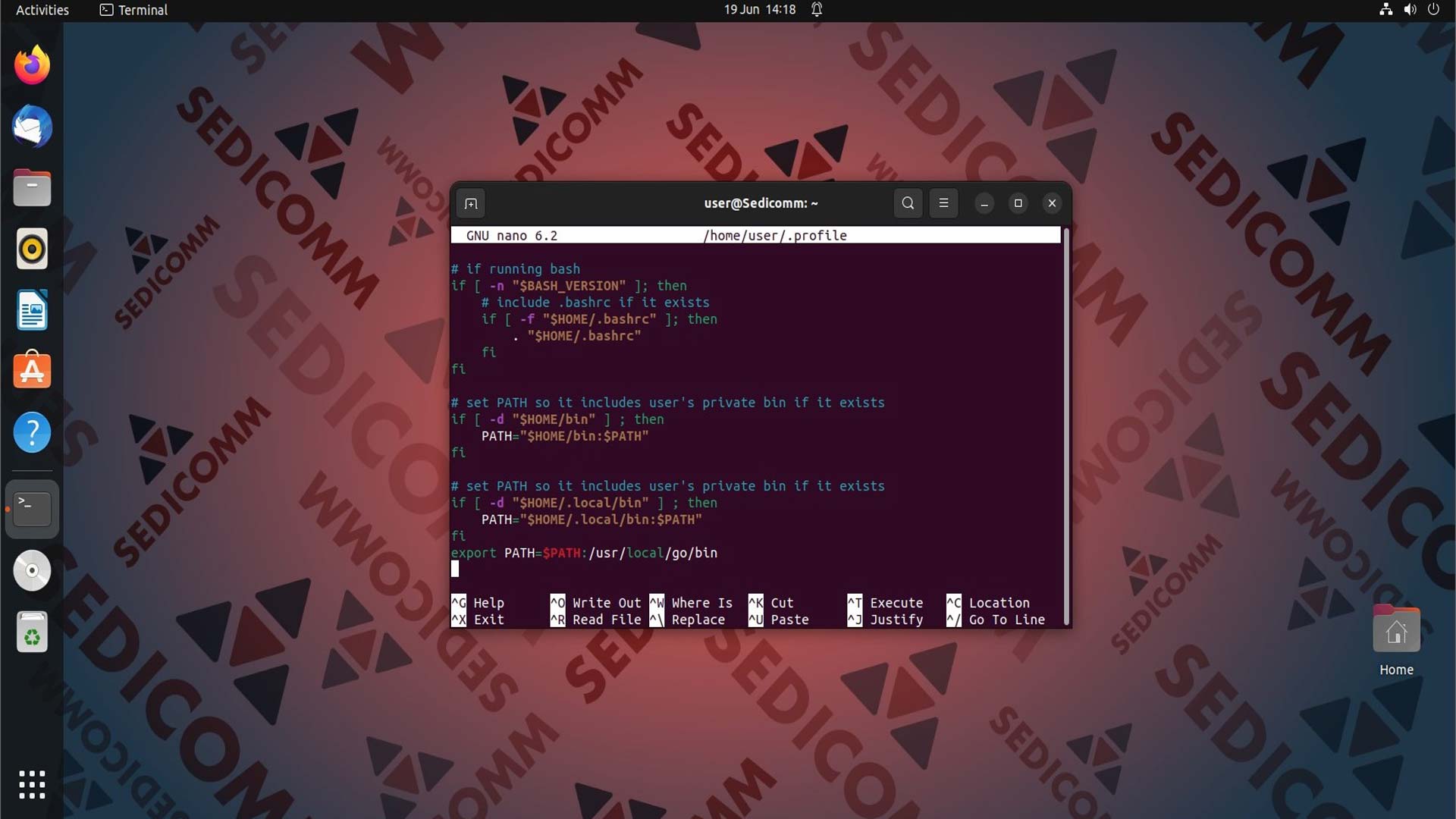
Task: Open the Files manager in the dock
Action: pos(32,188)
